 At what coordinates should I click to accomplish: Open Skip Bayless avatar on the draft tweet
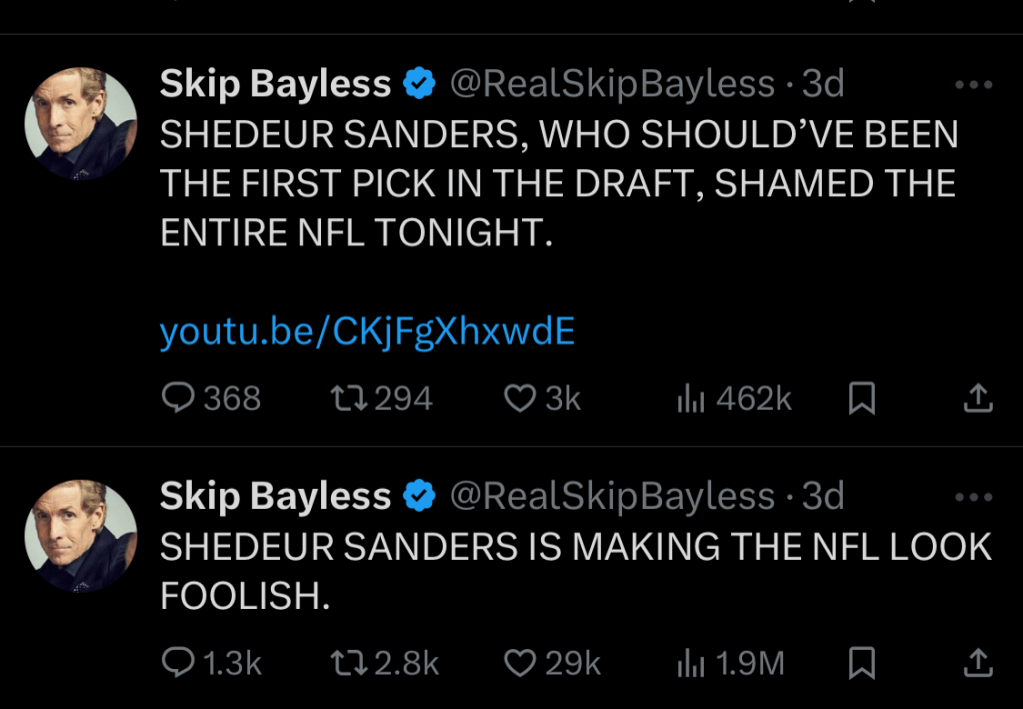point(80,123)
